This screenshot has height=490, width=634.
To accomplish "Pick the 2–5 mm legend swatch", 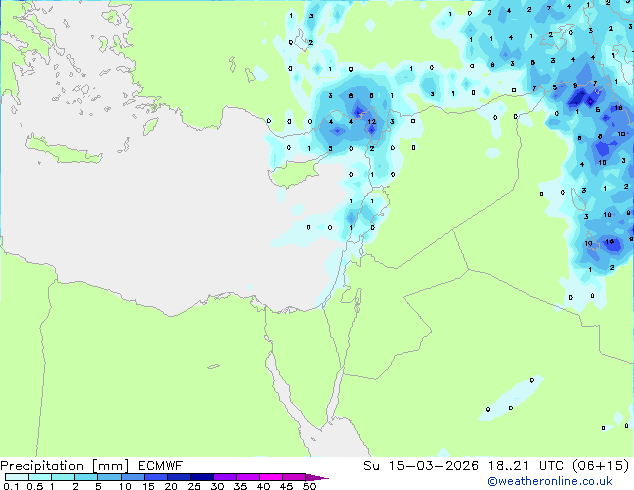I will coord(86,477).
